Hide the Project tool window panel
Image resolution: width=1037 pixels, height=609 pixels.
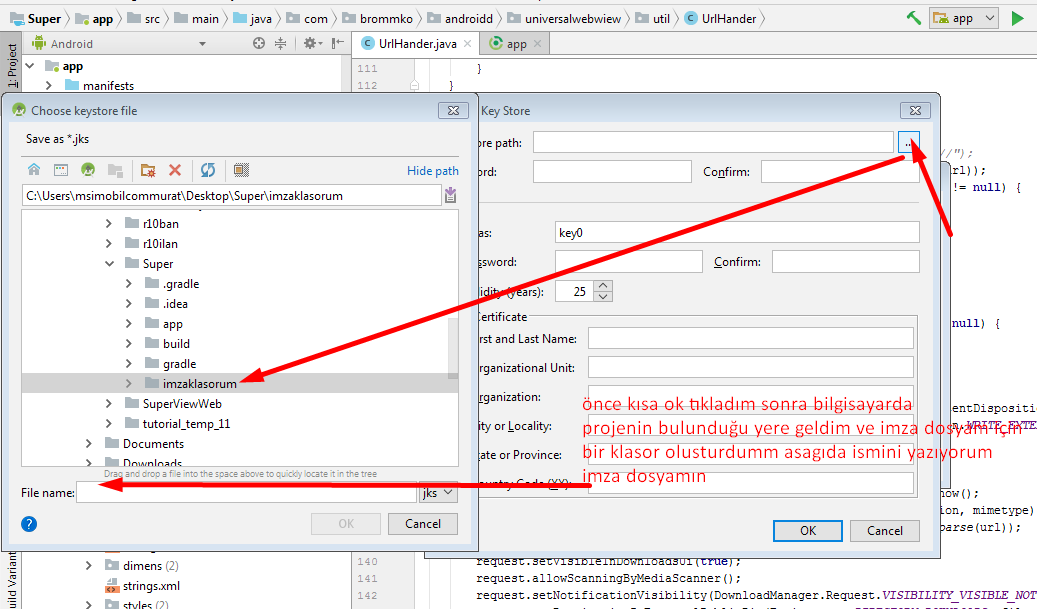(x=338, y=44)
